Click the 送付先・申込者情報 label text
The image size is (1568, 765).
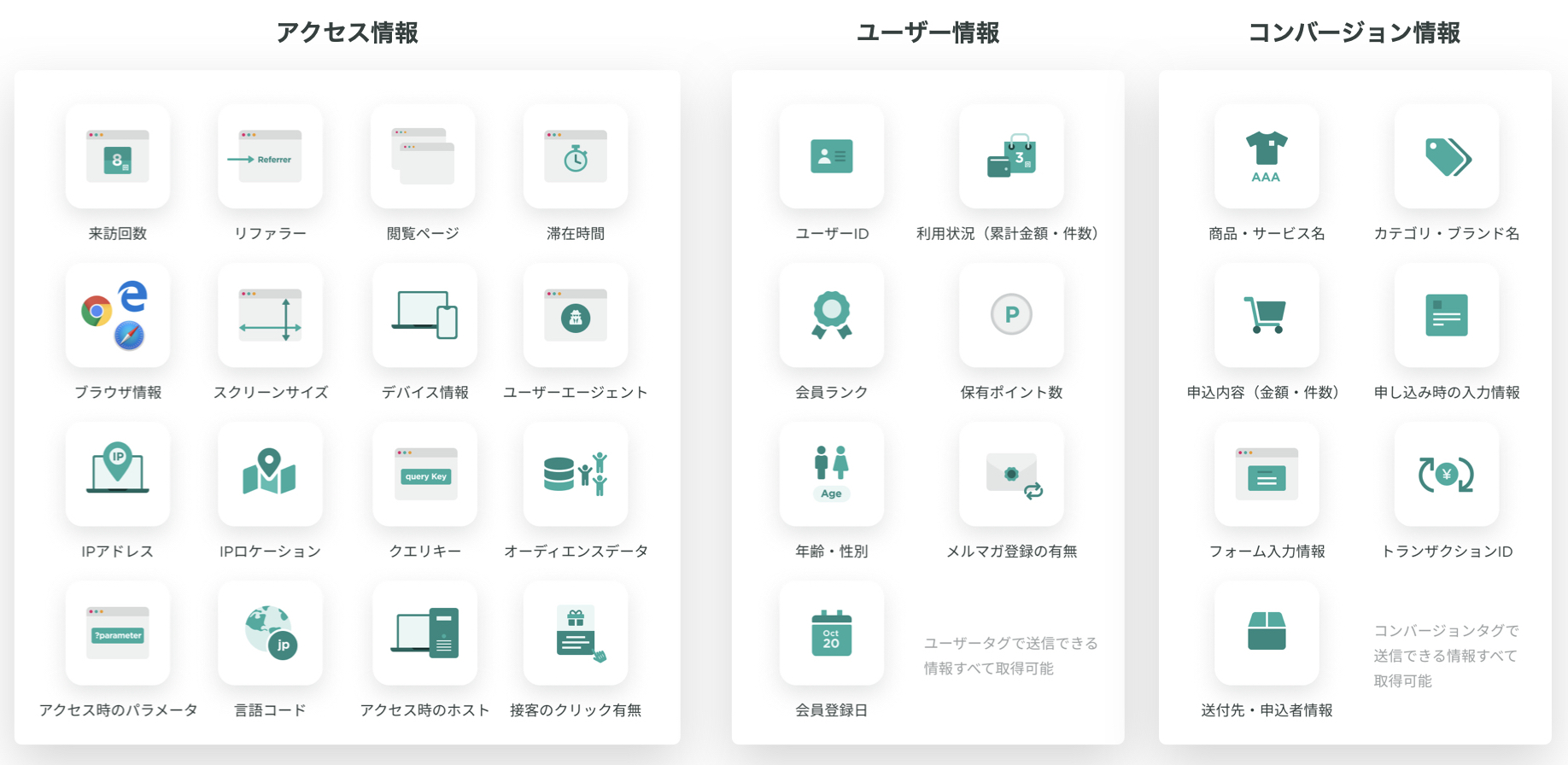tap(1267, 710)
